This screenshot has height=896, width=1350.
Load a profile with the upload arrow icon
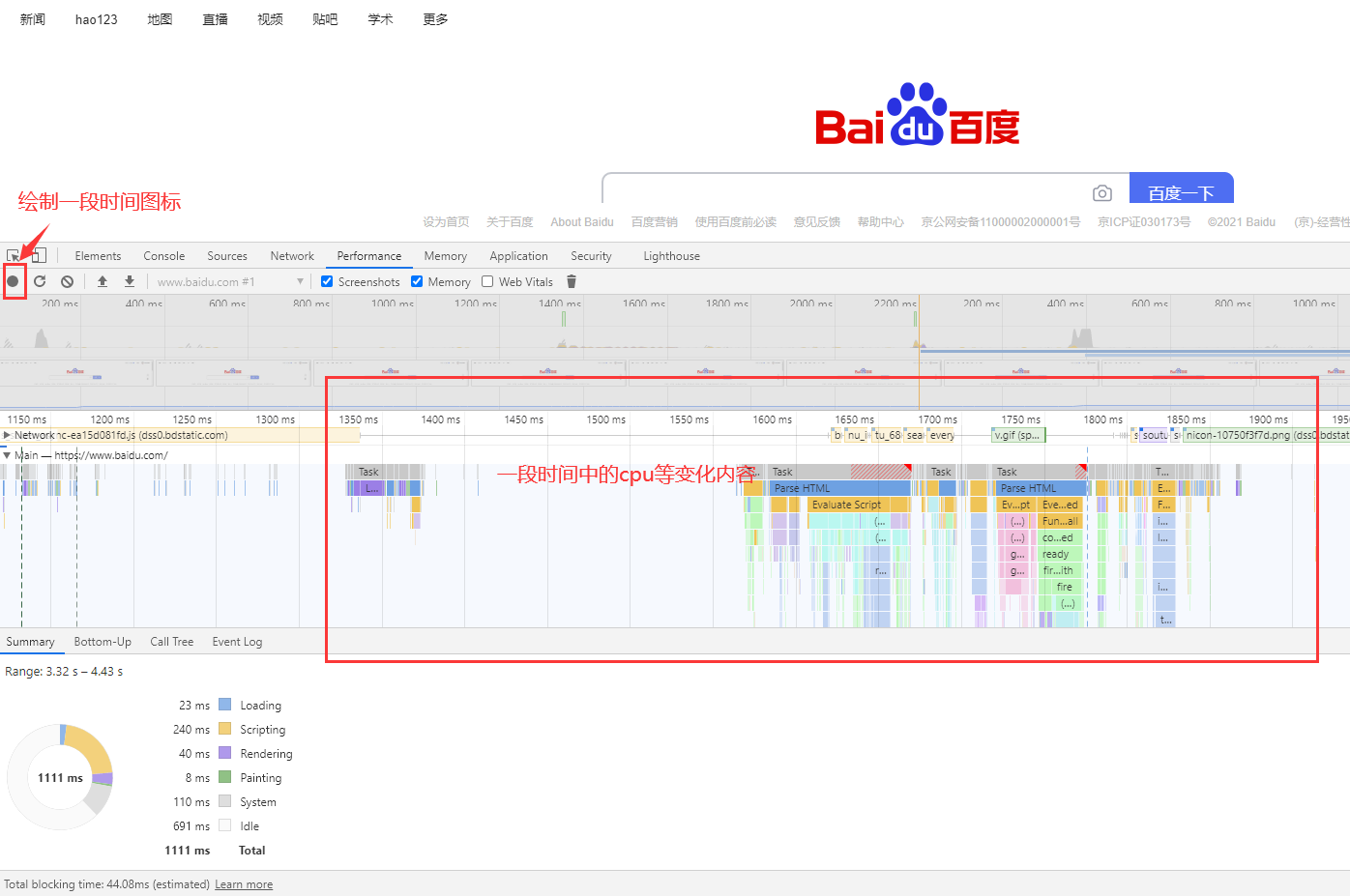tap(103, 281)
